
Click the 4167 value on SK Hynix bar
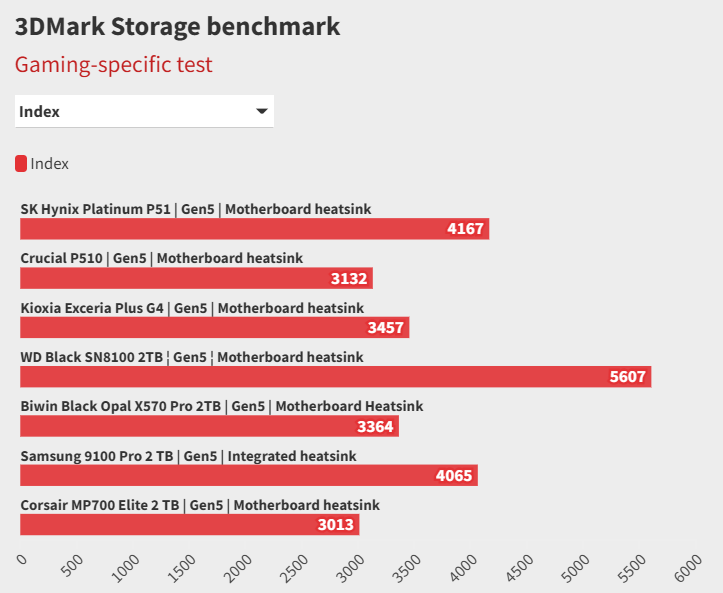click(465, 229)
